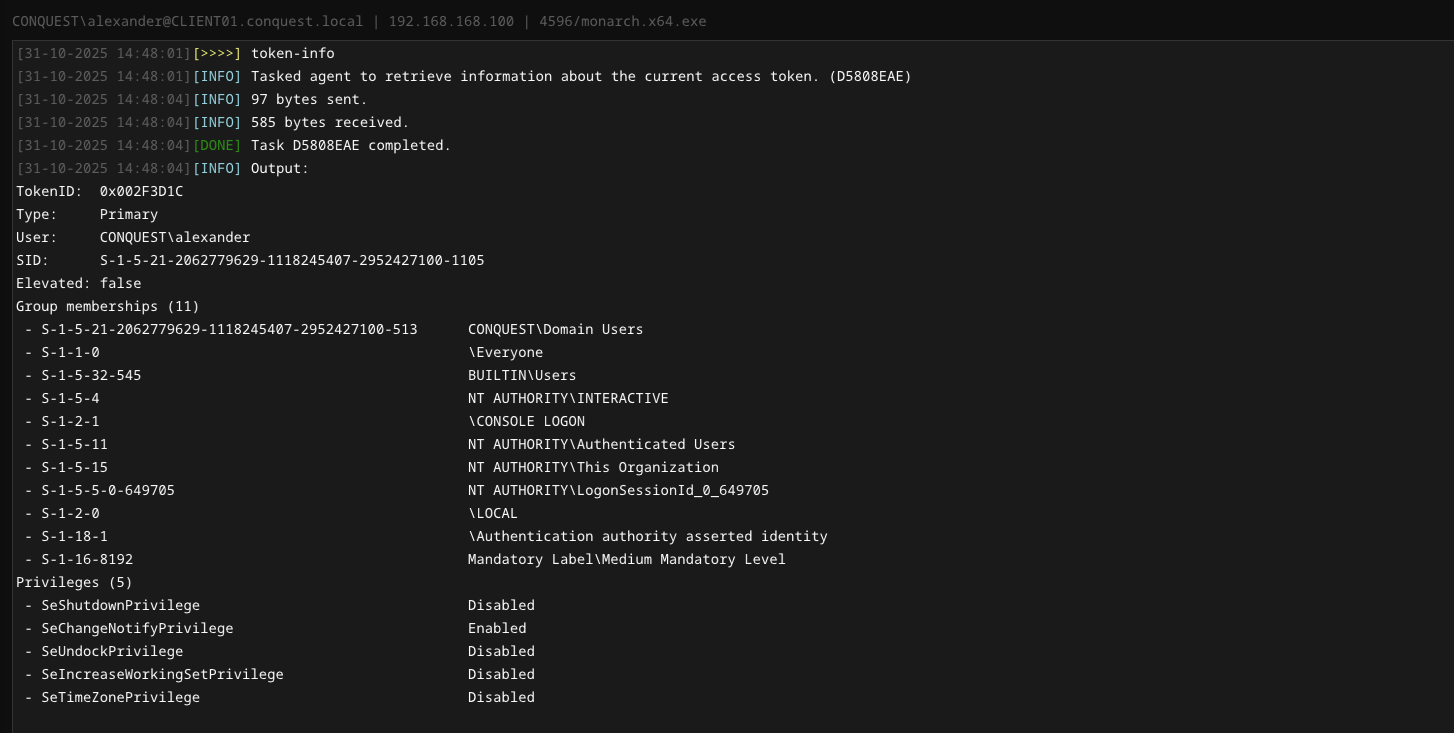Click the agent header title text

[359, 21]
